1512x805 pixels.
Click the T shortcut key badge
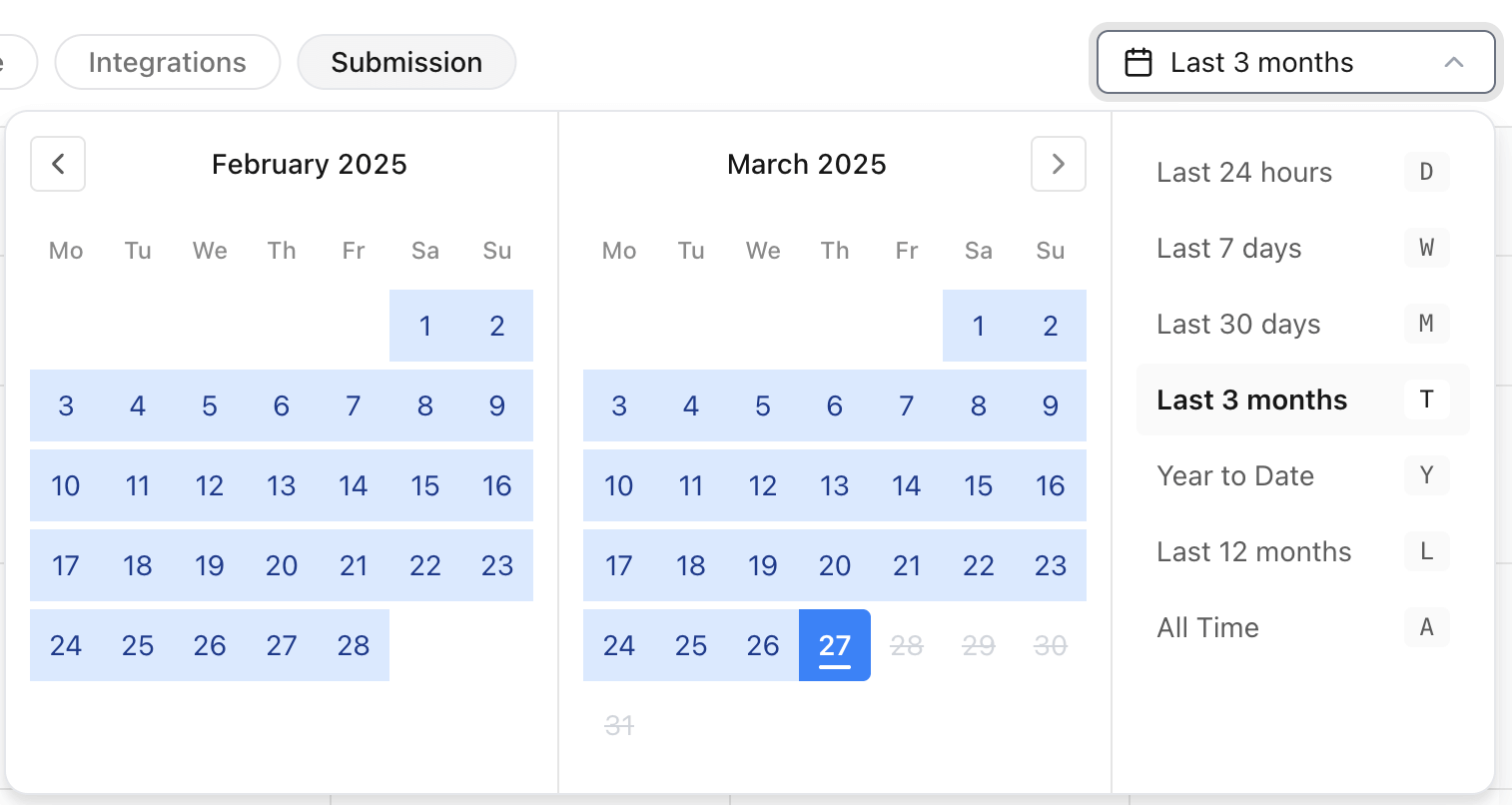click(1426, 400)
